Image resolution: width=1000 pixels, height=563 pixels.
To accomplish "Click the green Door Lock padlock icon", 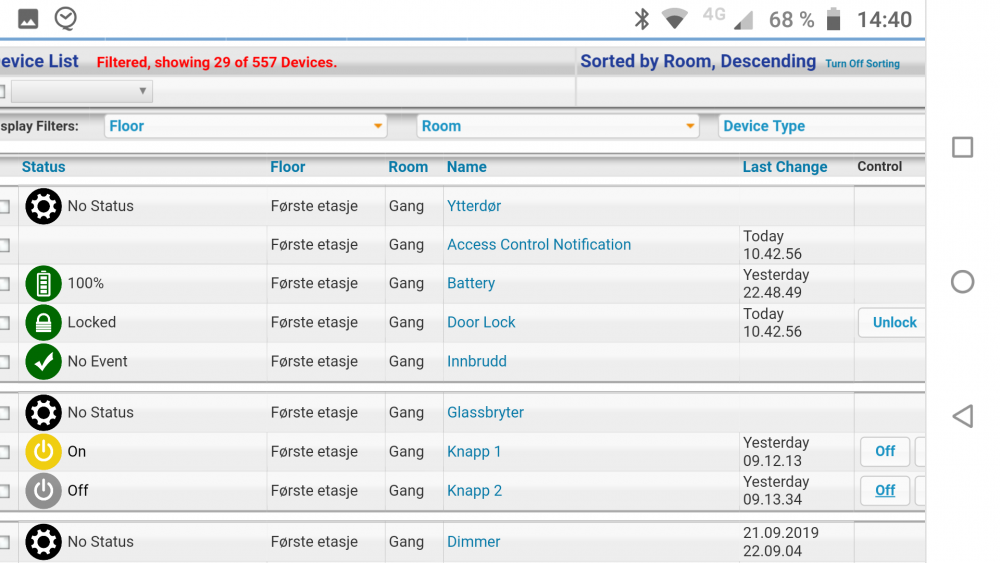I will [x=43, y=323].
